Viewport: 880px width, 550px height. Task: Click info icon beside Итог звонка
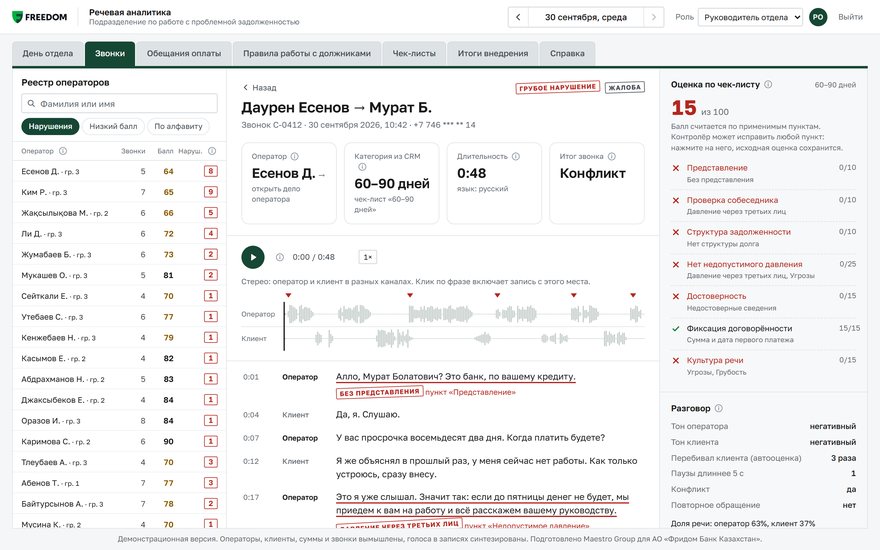(612, 157)
